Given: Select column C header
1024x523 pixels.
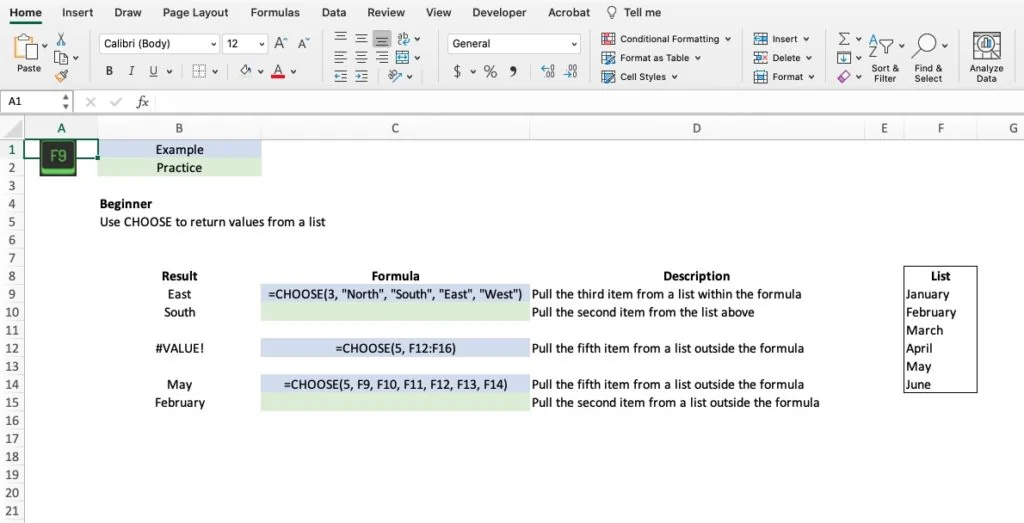Looking at the screenshot, I should [395, 128].
